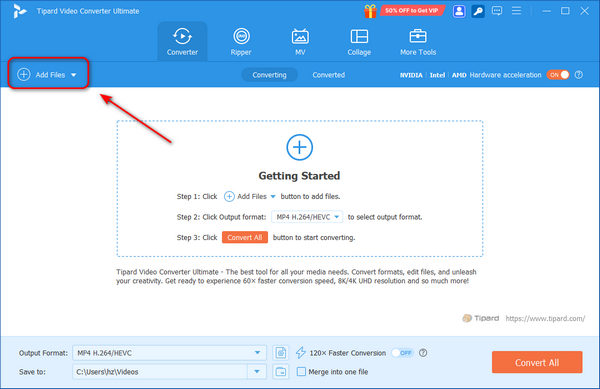Switch to the Ripper tab
This screenshot has height=389, width=600.
tap(241, 41)
